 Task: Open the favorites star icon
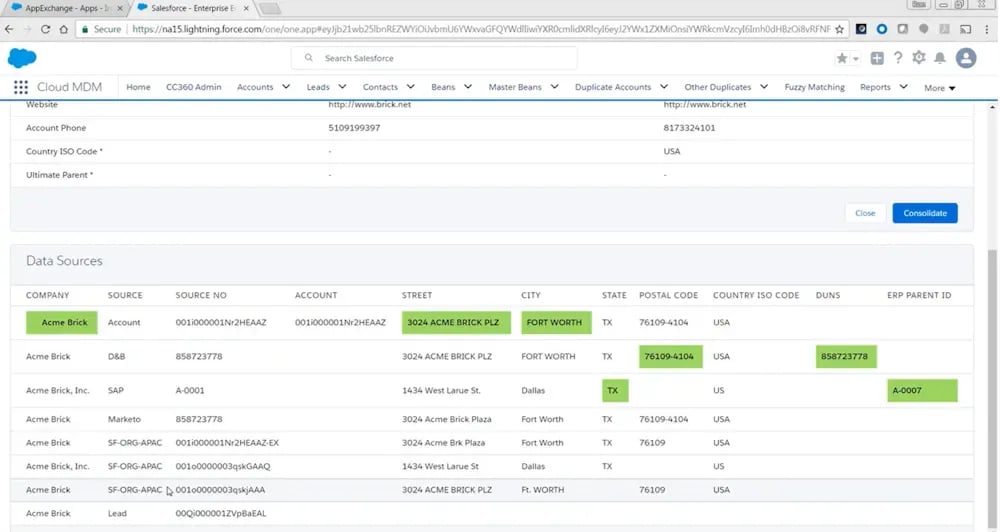842,58
